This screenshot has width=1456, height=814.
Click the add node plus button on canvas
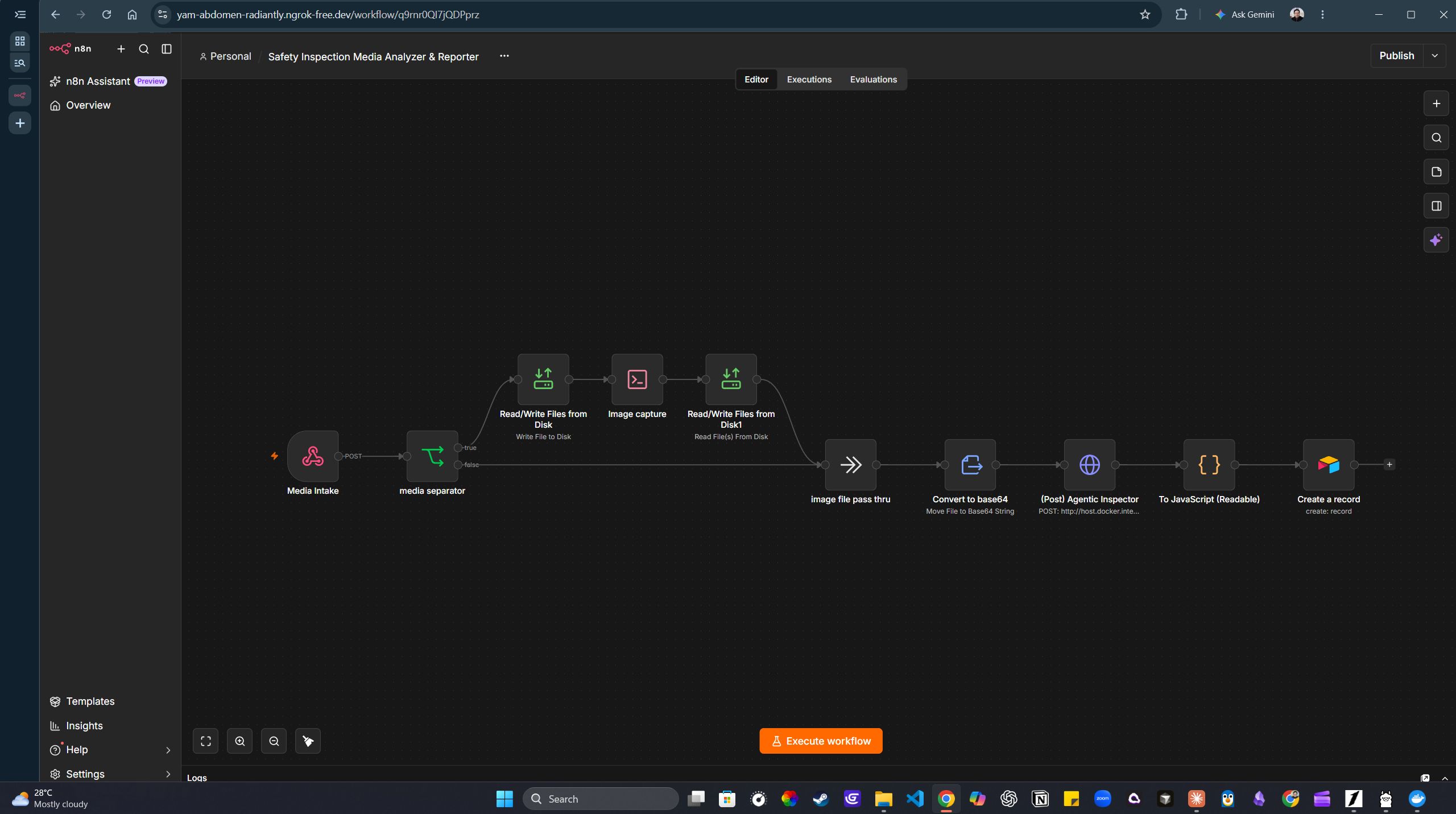click(x=1436, y=104)
